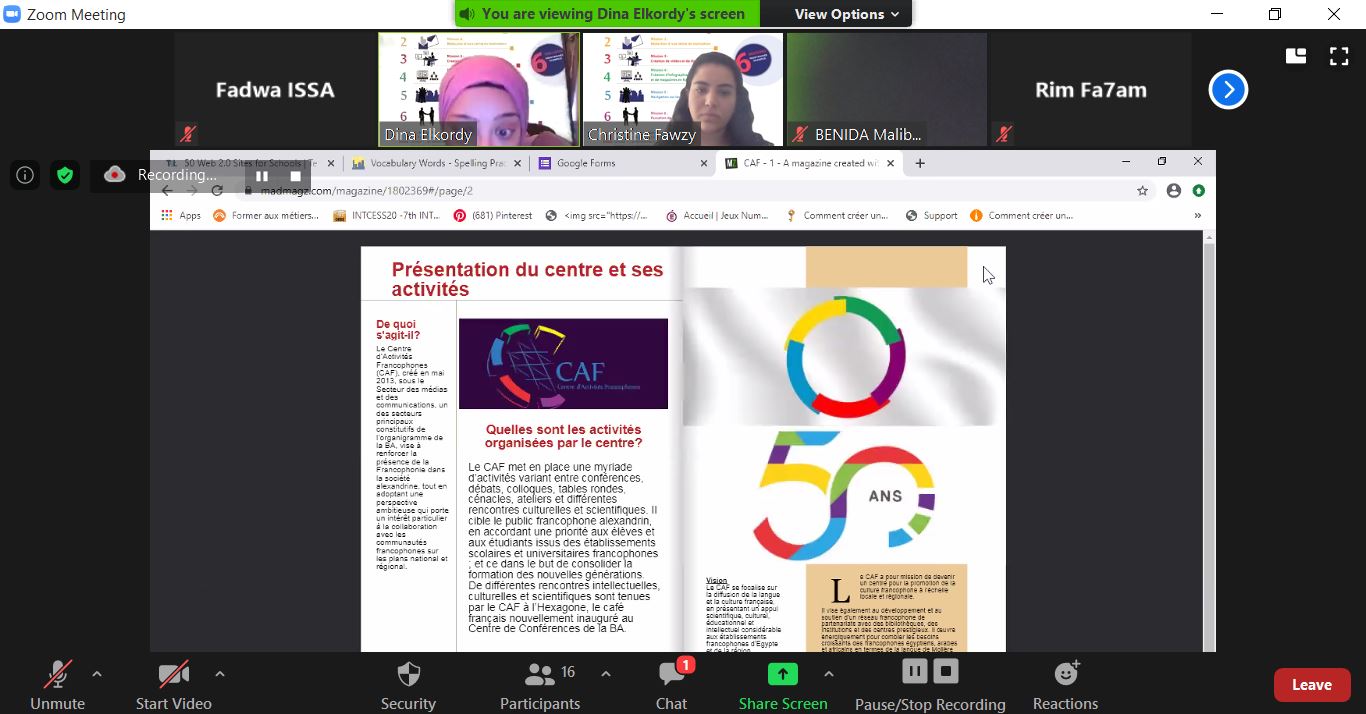Open the Participants panel
The height and width of the screenshot is (714, 1366).
tap(540, 685)
